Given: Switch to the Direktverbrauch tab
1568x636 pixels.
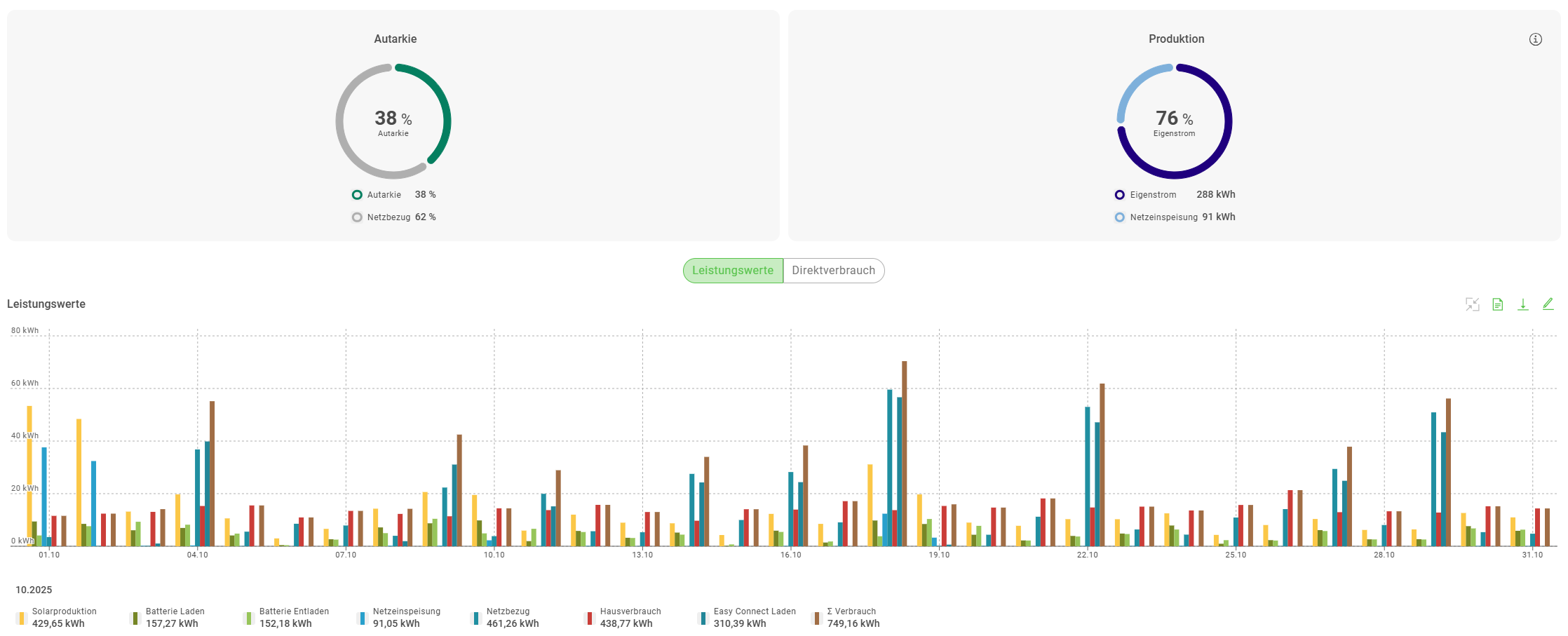Looking at the screenshot, I should pyautogui.click(x=833, y=271).
